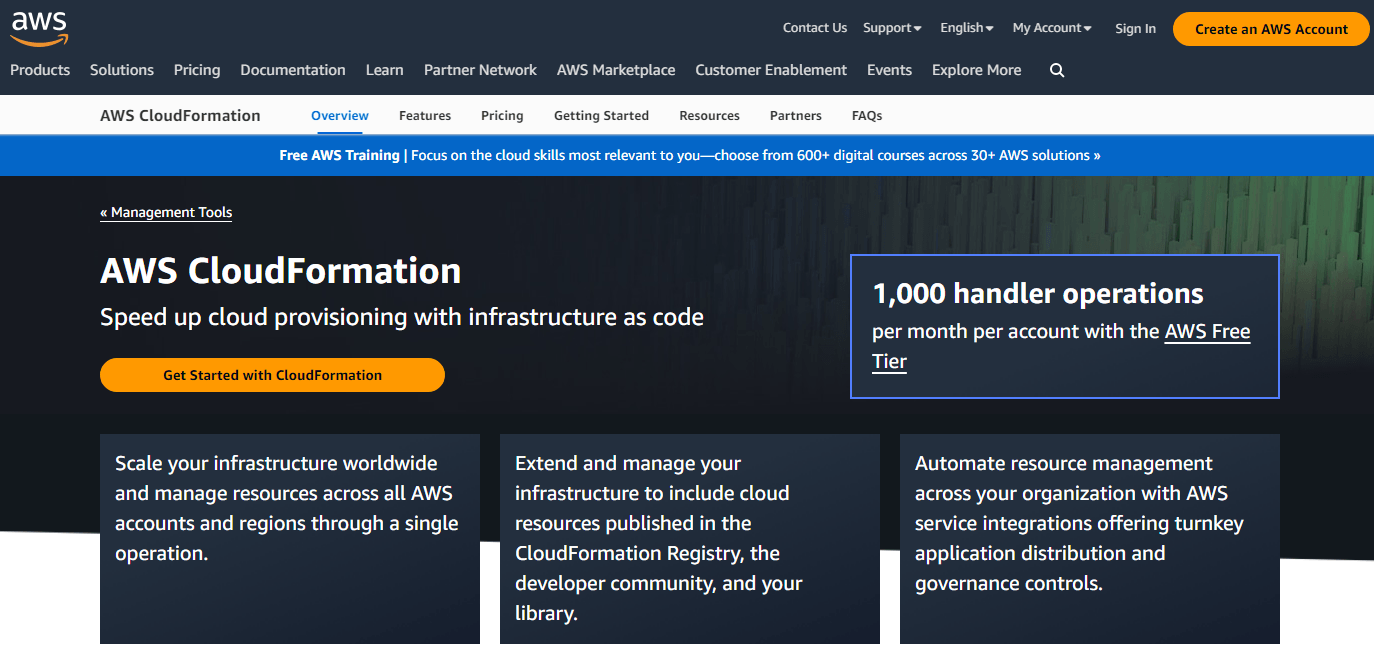The width and height of the screenshot is (1374, 648).
Task: Switch to the Getting Started tab
Action: pos(601,116)
